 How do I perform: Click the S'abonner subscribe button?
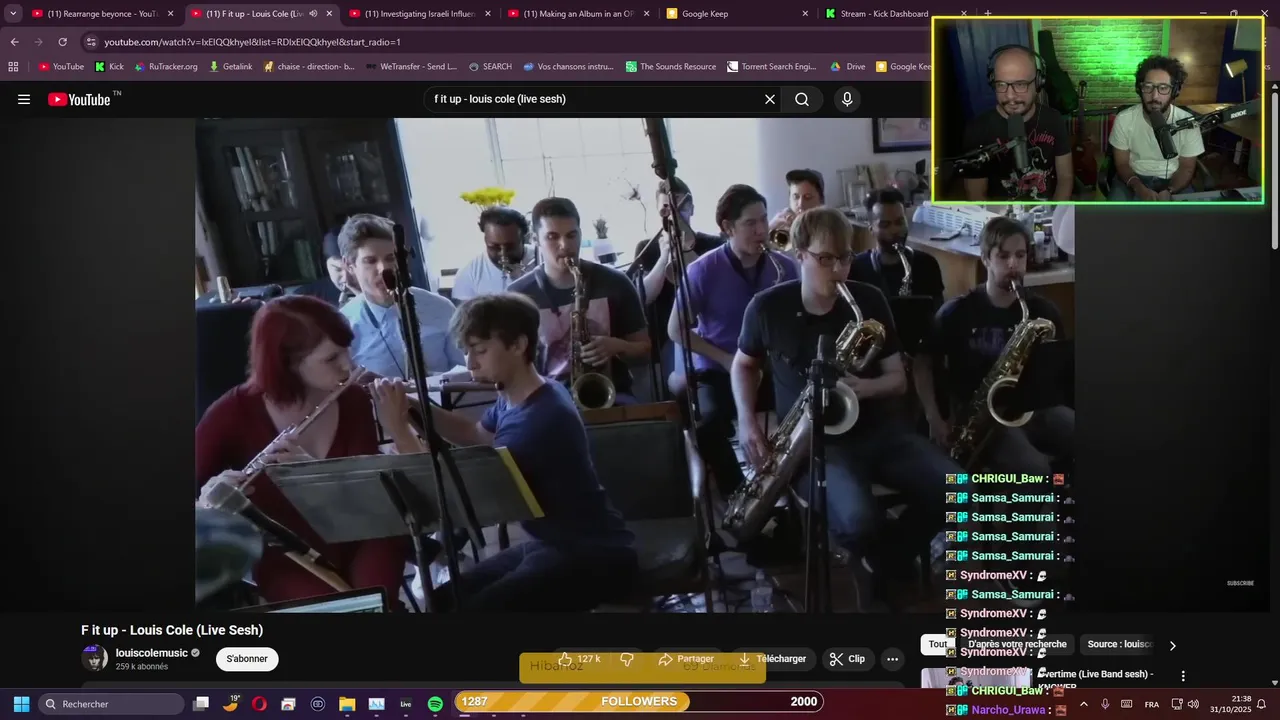pyautogui.click(x=247, y=659)
